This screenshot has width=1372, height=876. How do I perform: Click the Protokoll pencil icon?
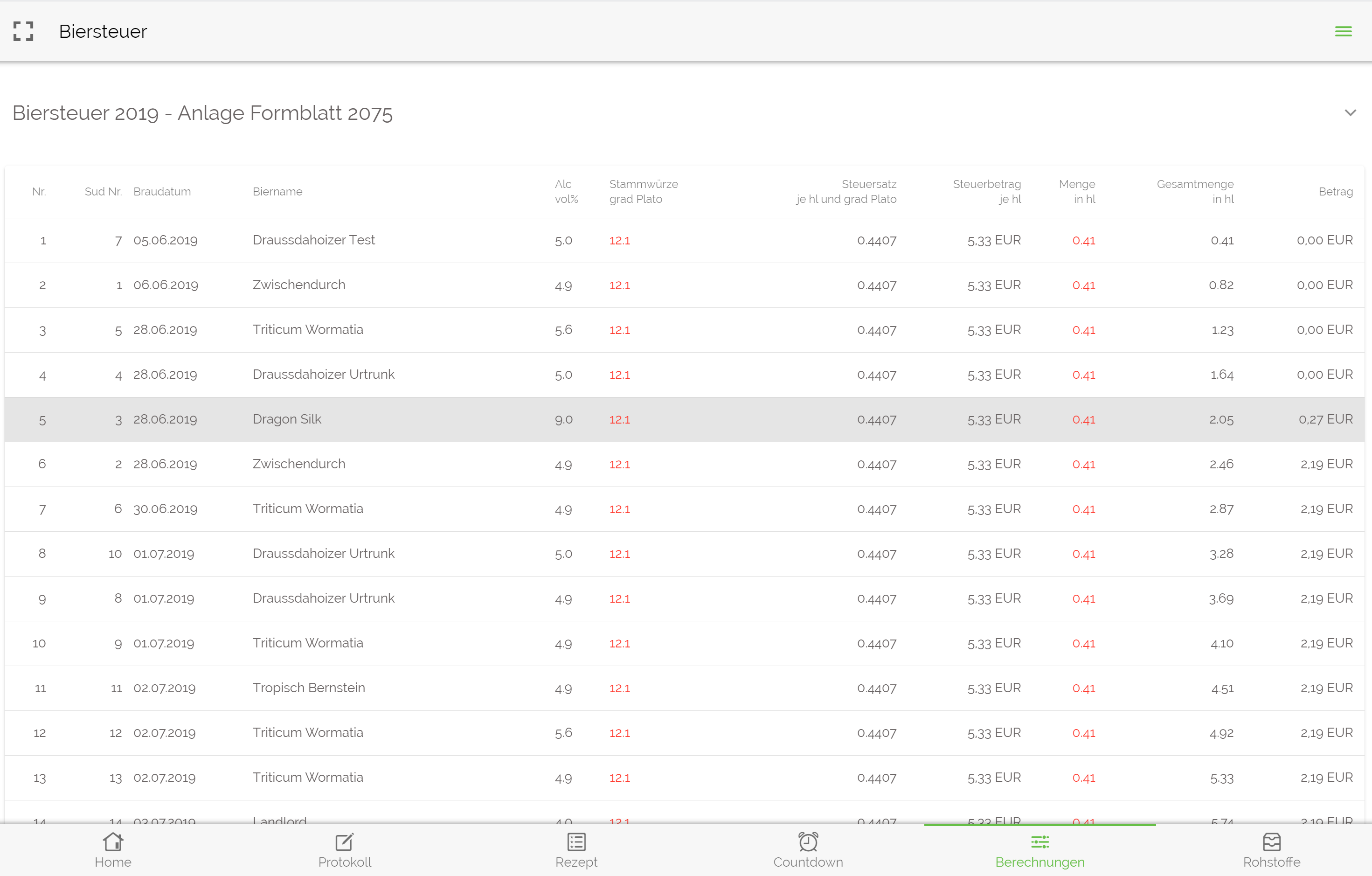[x=344, y=841]
